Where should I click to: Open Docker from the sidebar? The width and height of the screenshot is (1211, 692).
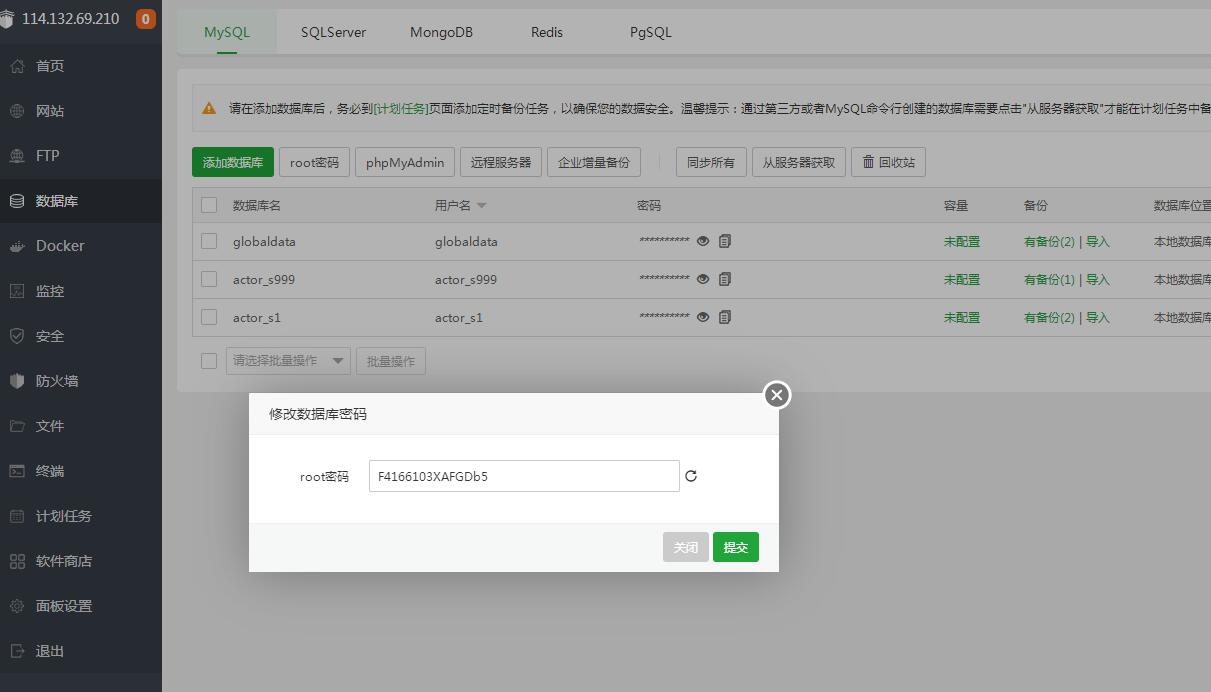[x=60, y=246]
